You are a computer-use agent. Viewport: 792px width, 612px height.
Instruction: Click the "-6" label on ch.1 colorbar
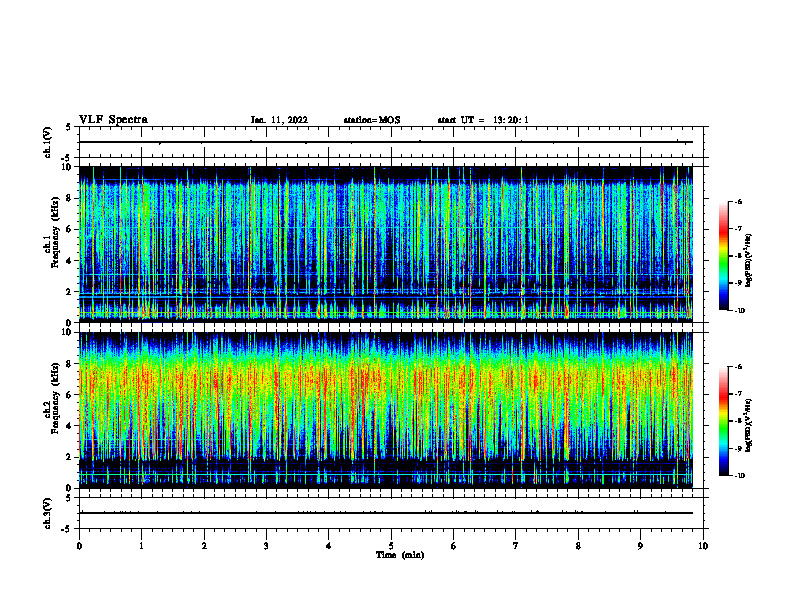point(738,202)
